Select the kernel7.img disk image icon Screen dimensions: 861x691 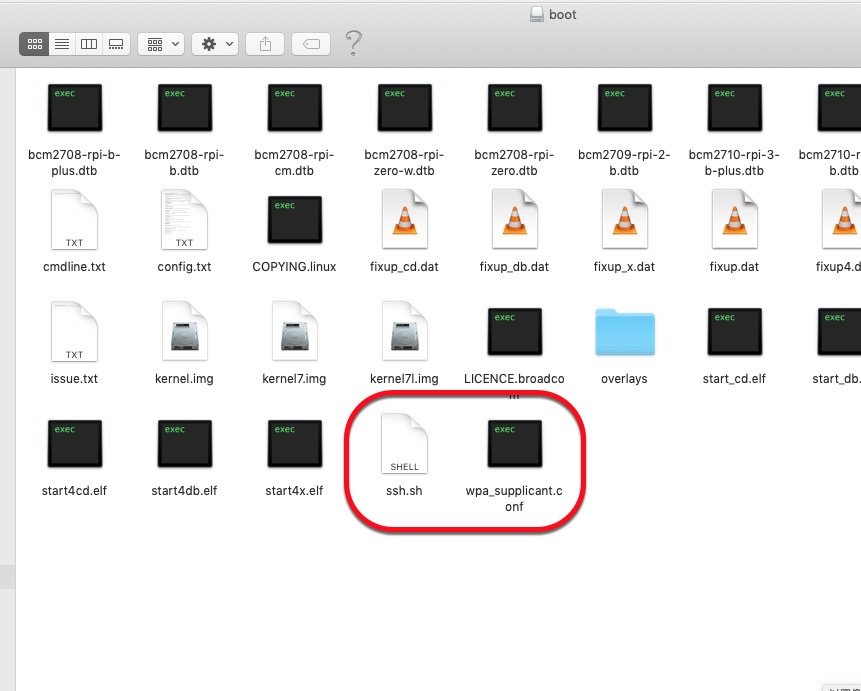(x=294, y=331)
